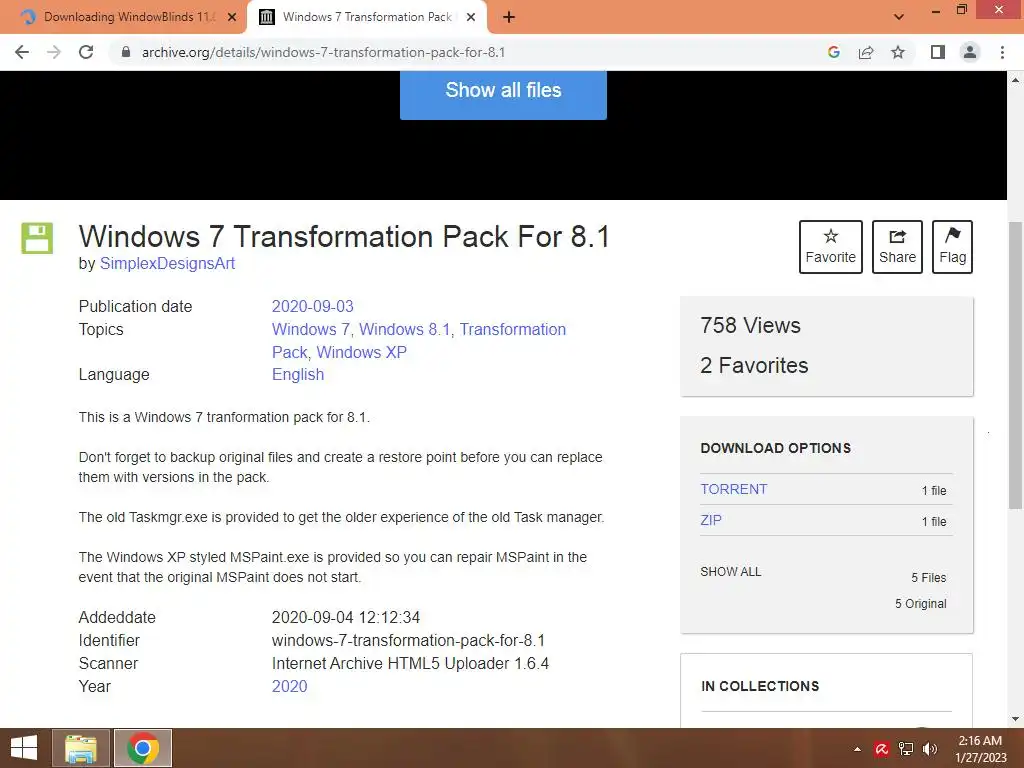1024x768 pixels.
Task: View site security info via lock icon
Action: pyautogui.click(x=126, y=52)
